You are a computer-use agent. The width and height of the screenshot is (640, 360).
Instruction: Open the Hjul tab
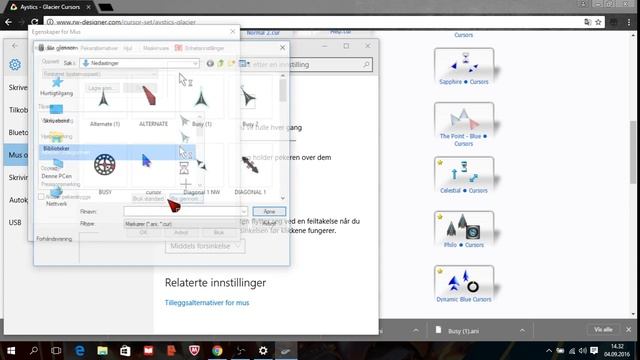pyautogui.click(x=128, y=48)
